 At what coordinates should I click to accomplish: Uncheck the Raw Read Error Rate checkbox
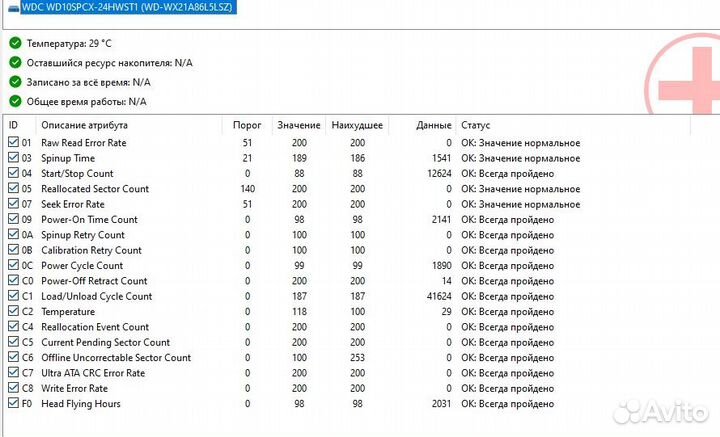point(13,143)
